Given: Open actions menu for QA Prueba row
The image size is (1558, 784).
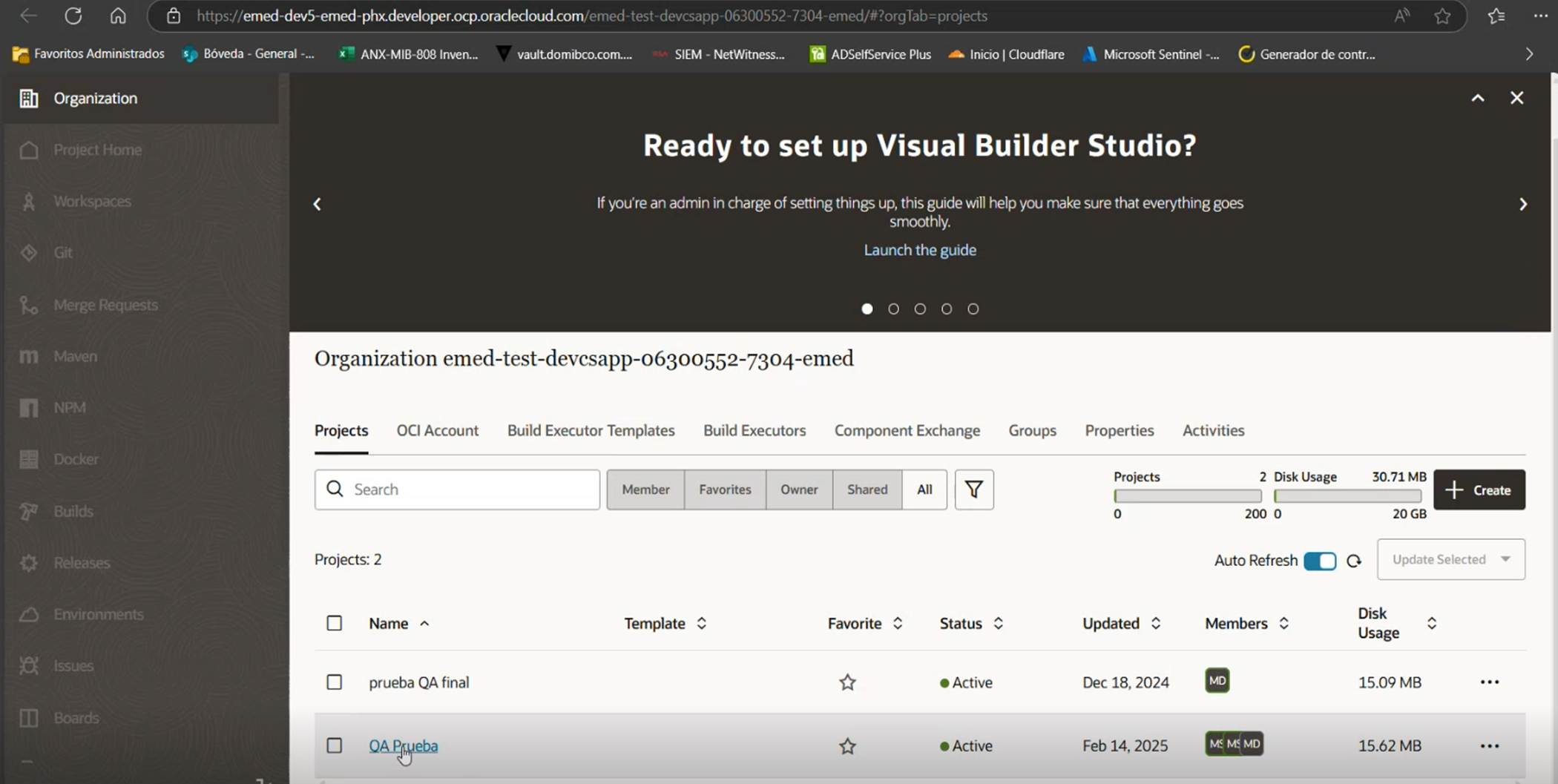Looking at the screenshot, I should click(1490, 746).
